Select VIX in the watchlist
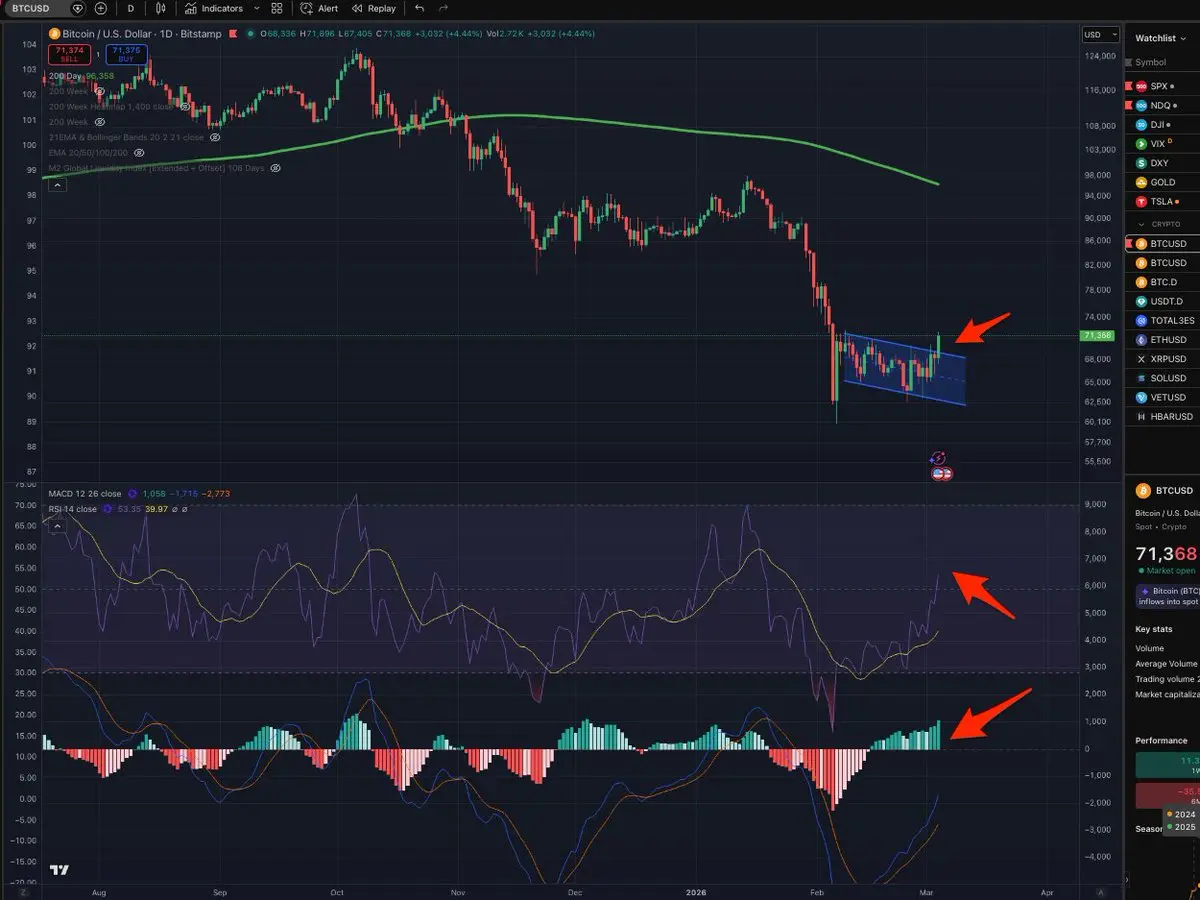1200x900 pixels. [1162, 144]
